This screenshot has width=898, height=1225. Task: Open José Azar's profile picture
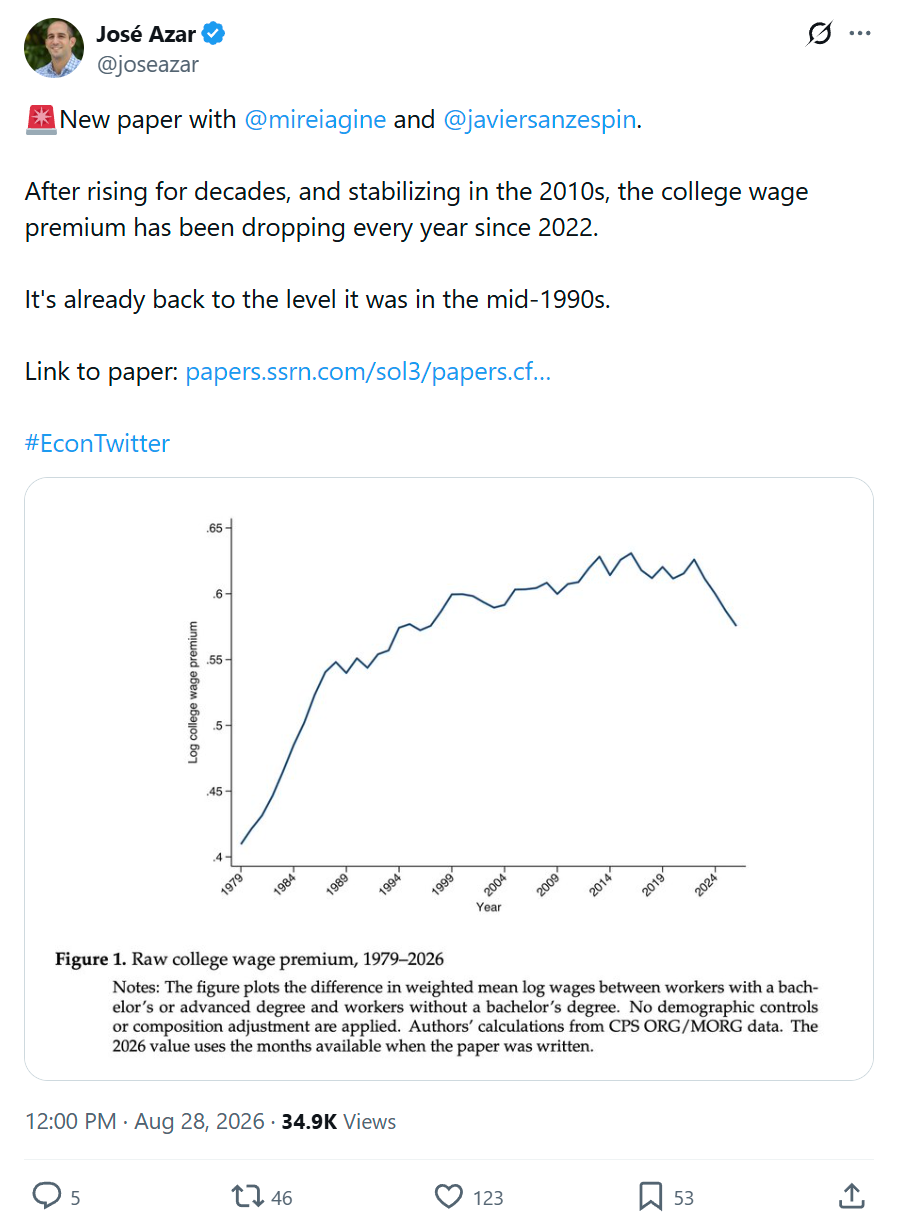click(54, 47)
